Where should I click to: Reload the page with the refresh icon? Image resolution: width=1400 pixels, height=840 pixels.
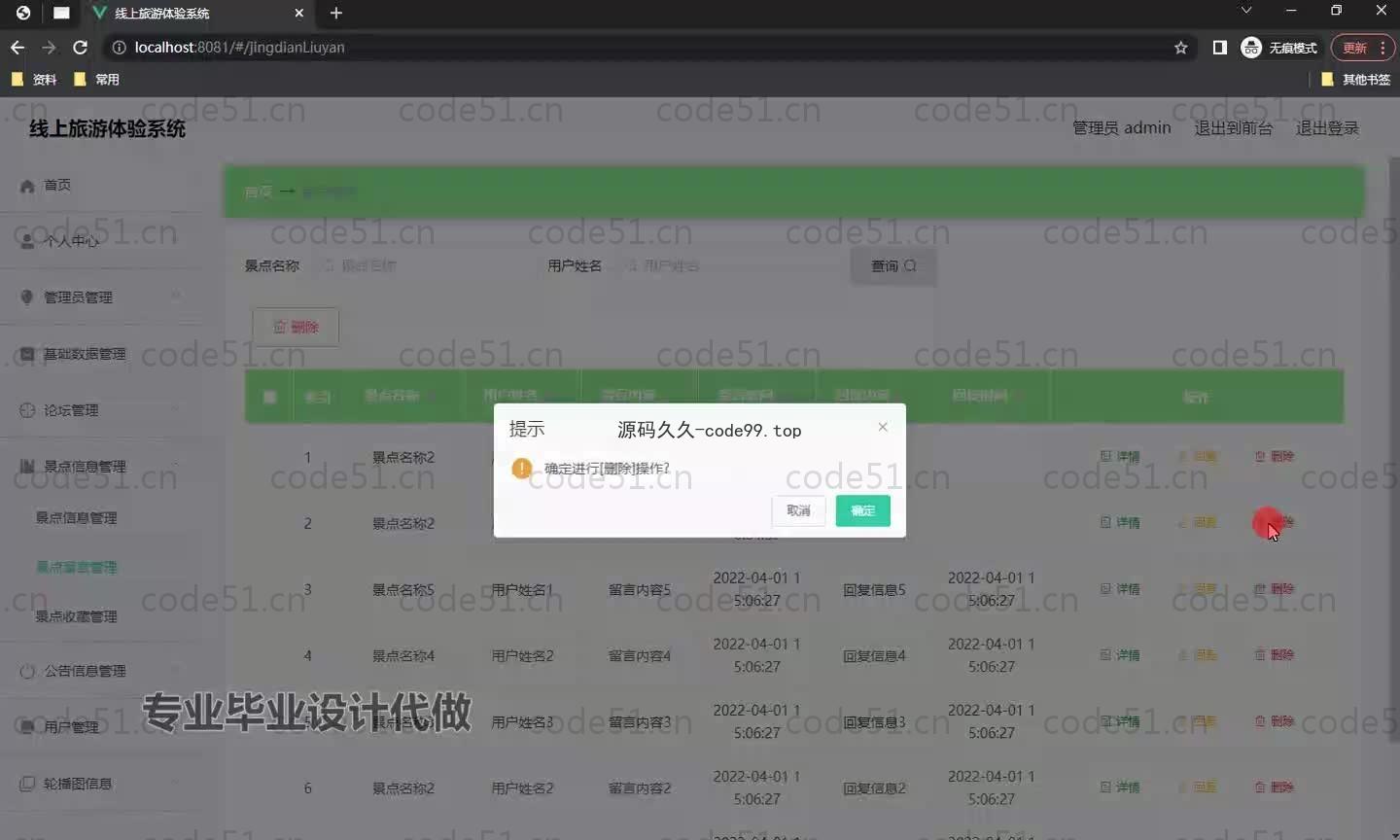(80, 47)
